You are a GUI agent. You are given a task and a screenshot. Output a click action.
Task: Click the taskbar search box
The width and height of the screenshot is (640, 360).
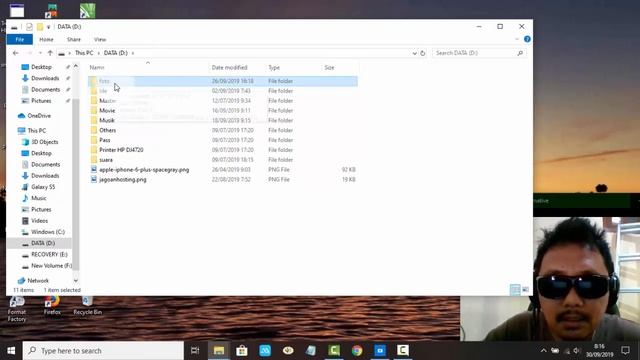103,351
